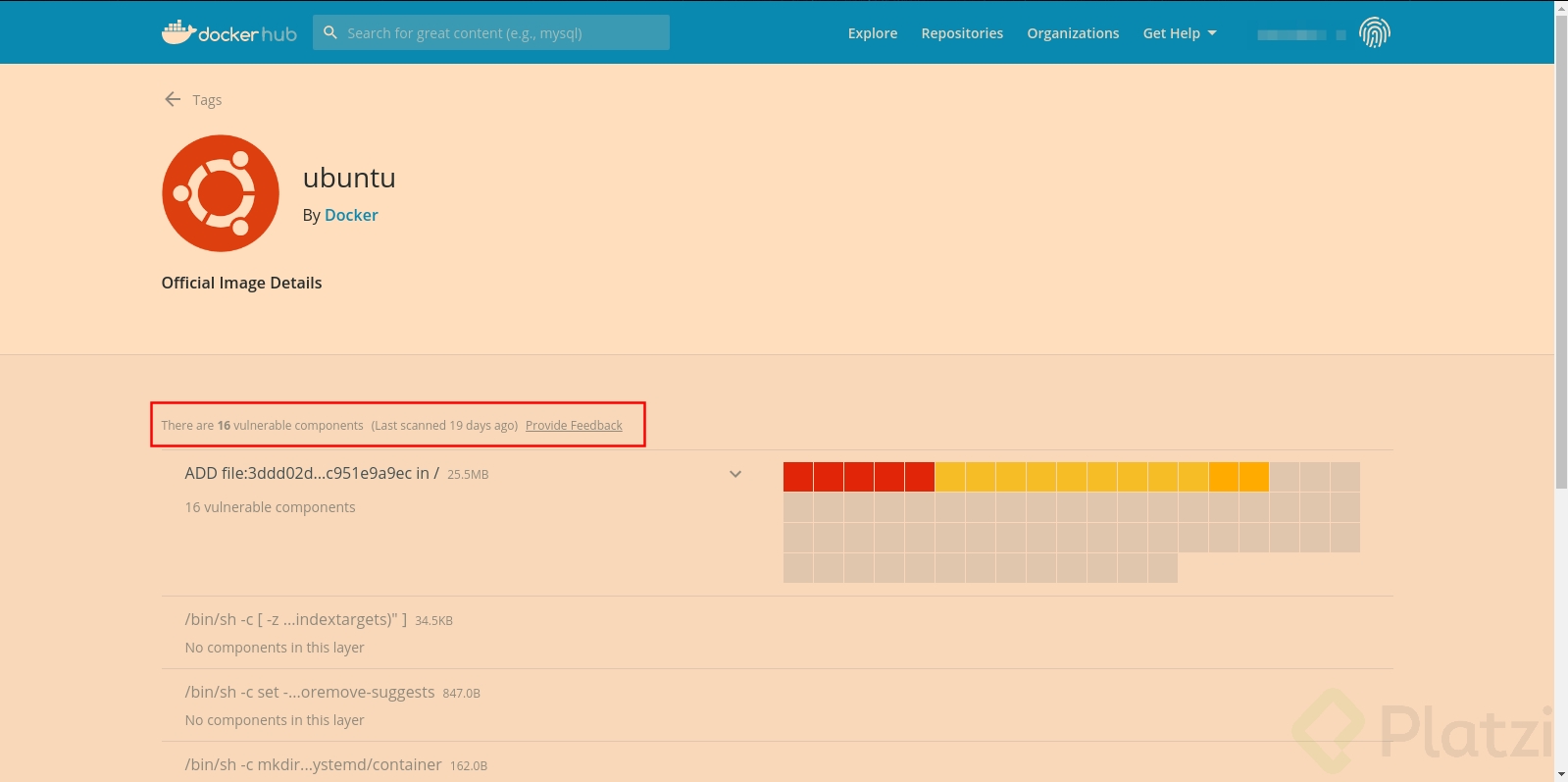Screen dimensions: 1568x782
Task: Click the 'Last scanned 19 days ago' note
Action: pyautogui.click(x=444, y=426)
